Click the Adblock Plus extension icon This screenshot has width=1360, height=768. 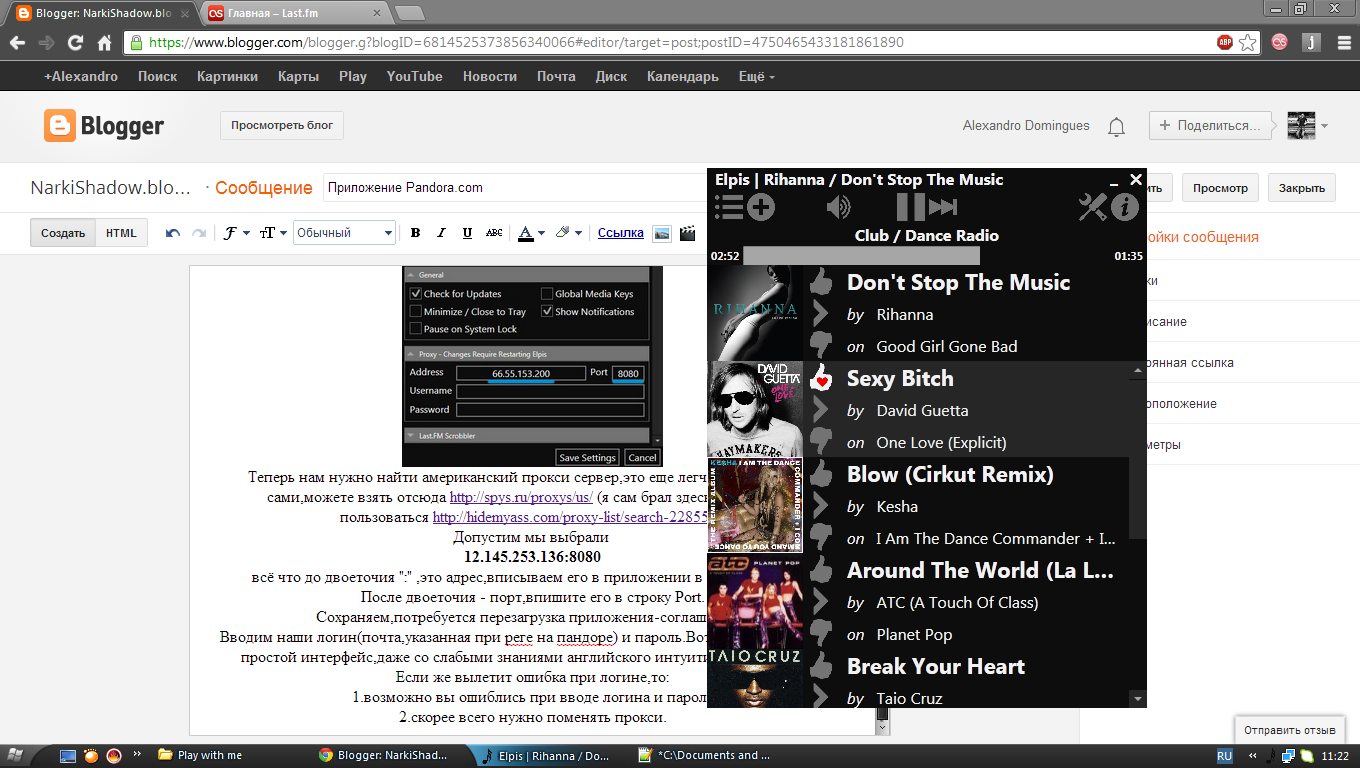coord(1225,43)
